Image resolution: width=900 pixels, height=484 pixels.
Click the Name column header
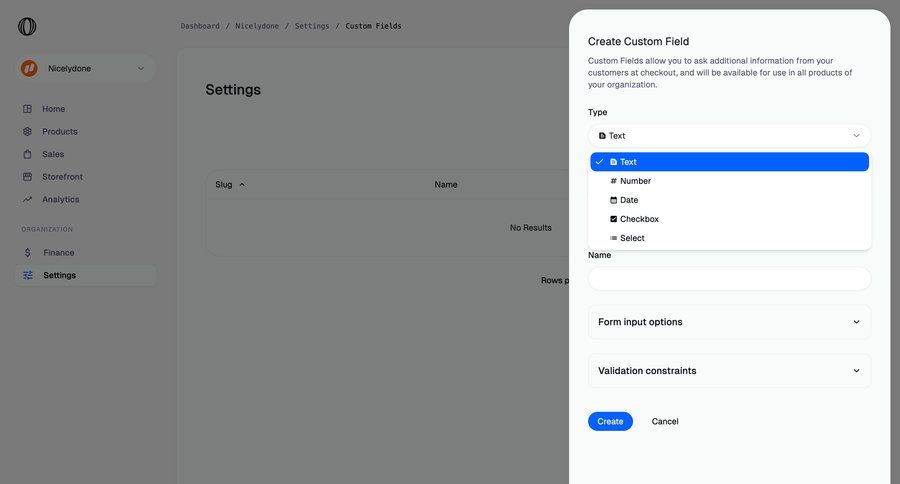(x=445, y=184)
